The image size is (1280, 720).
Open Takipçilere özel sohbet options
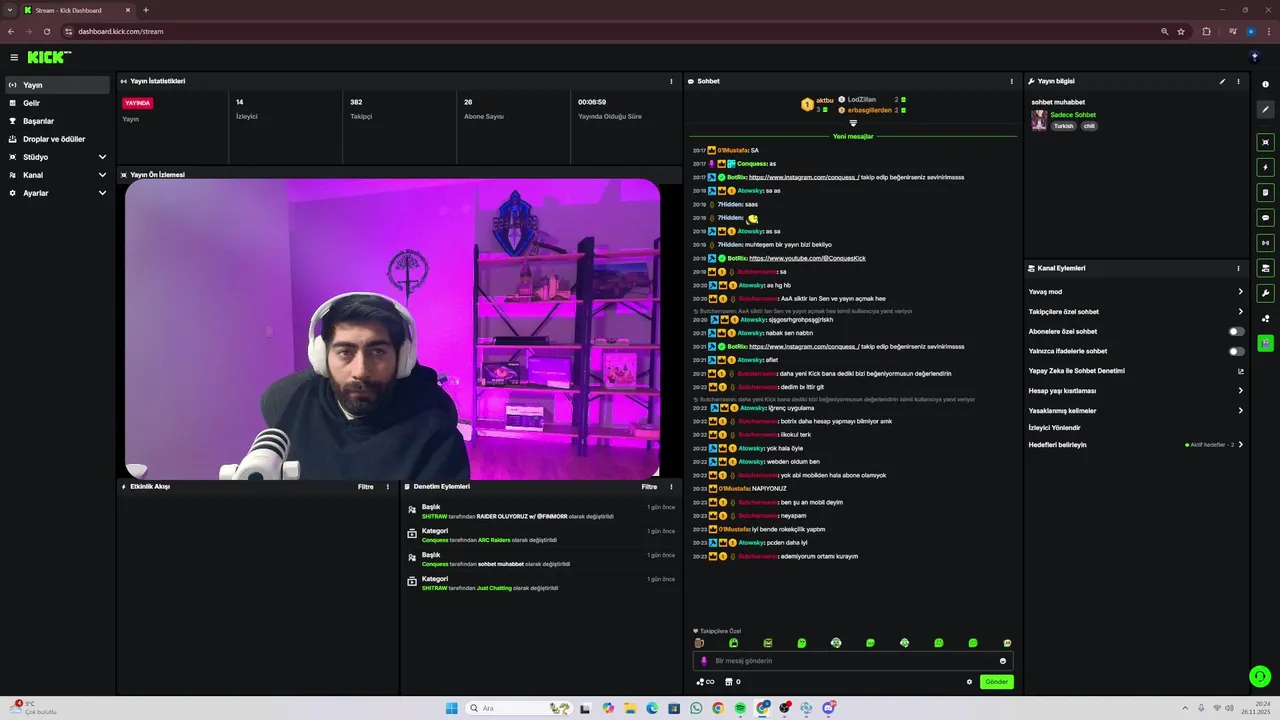pyautogui.click(x=1136, y=312)
